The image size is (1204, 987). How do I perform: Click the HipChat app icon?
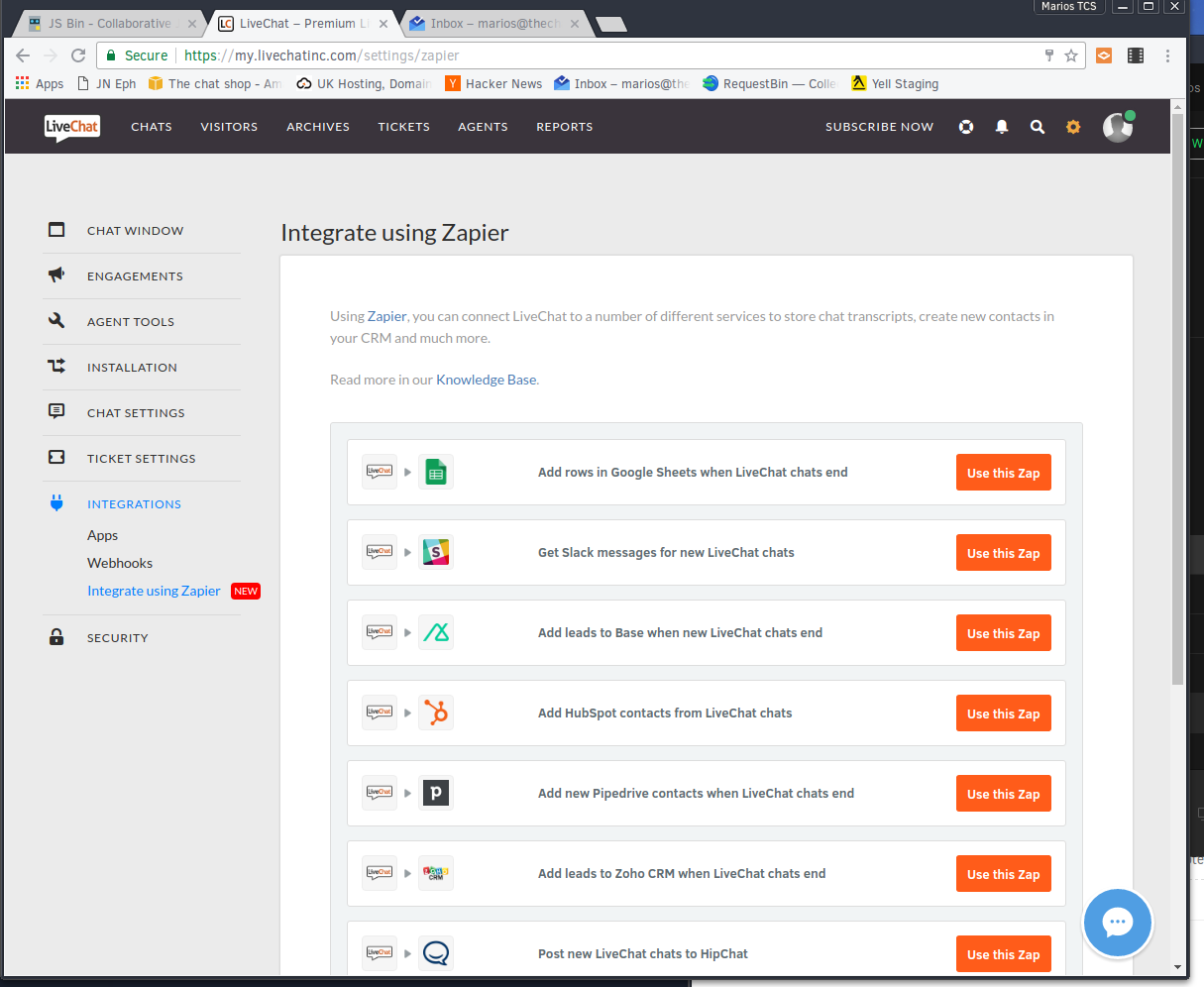(x=436, y=954)
